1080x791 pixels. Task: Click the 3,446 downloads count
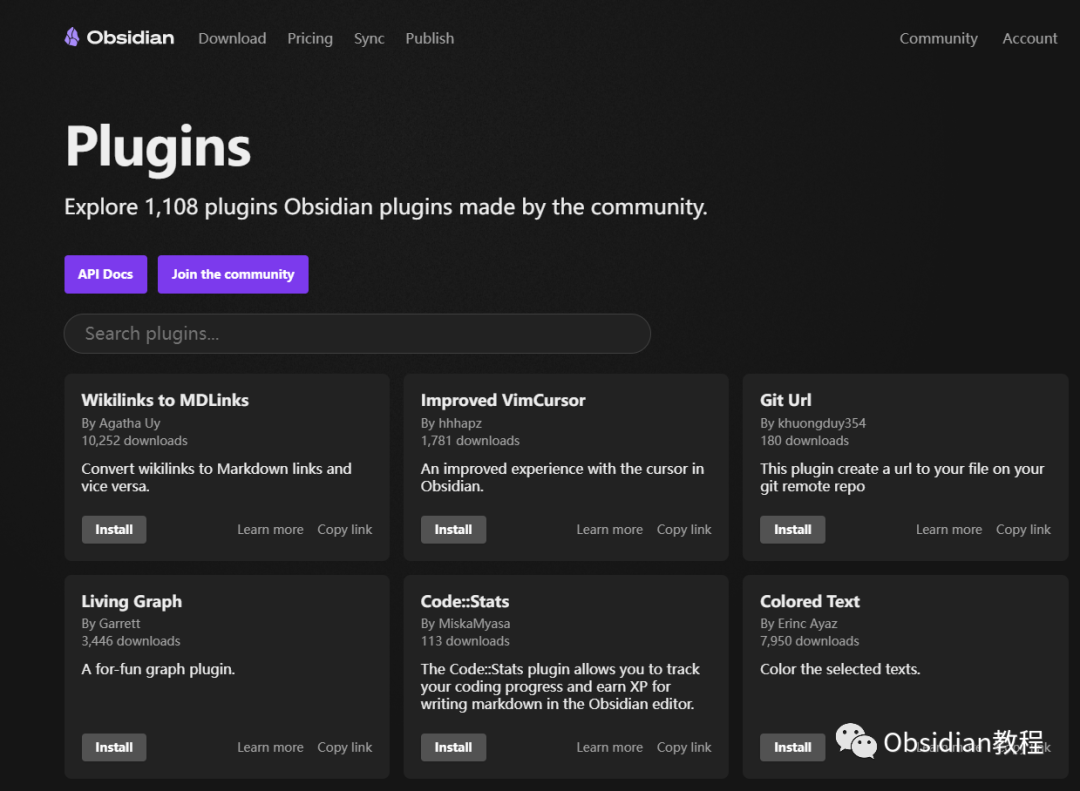coord(131,641)
